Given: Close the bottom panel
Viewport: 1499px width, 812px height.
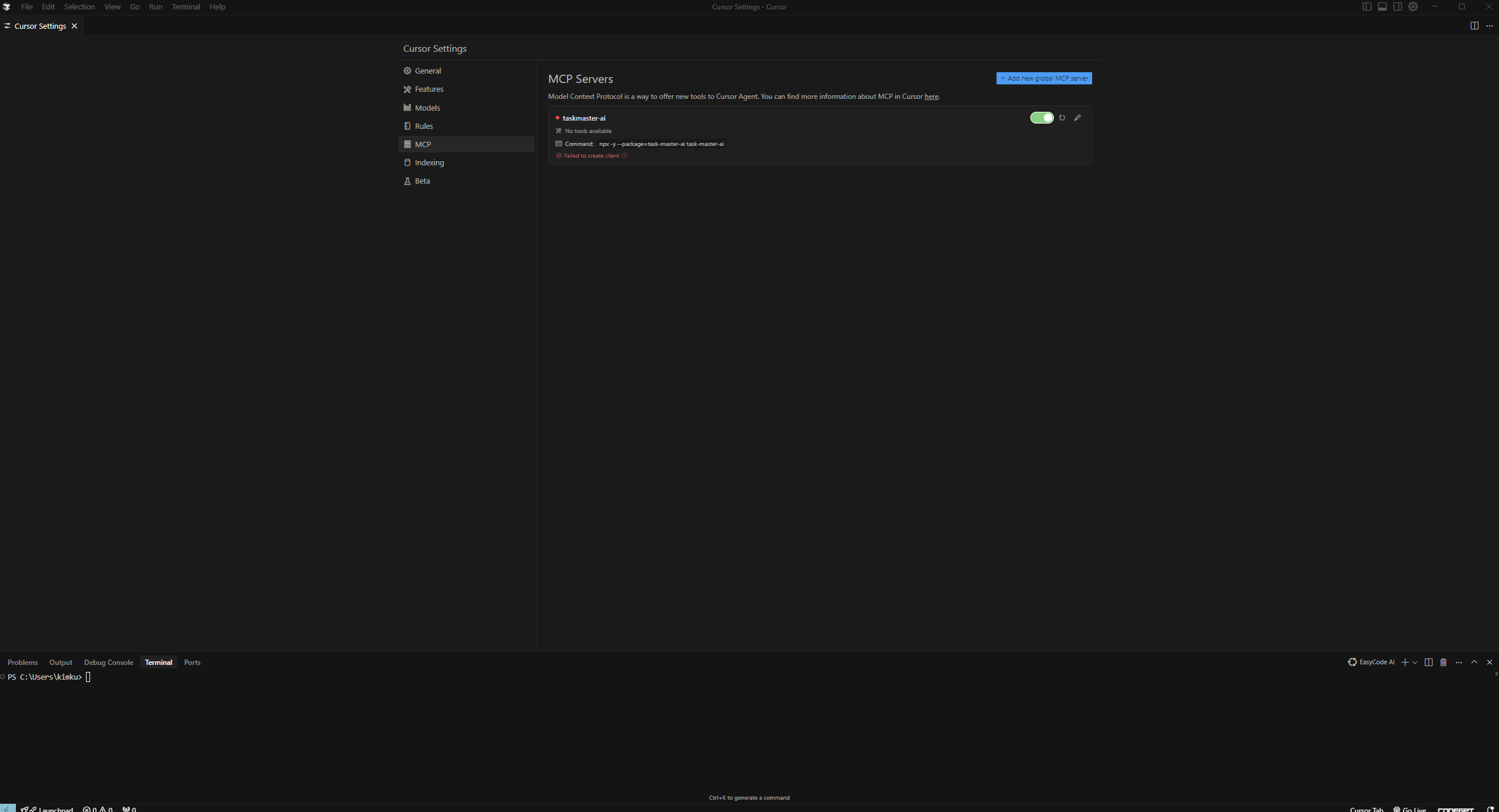Looking at the screenshot, I should pos(1490,663).
